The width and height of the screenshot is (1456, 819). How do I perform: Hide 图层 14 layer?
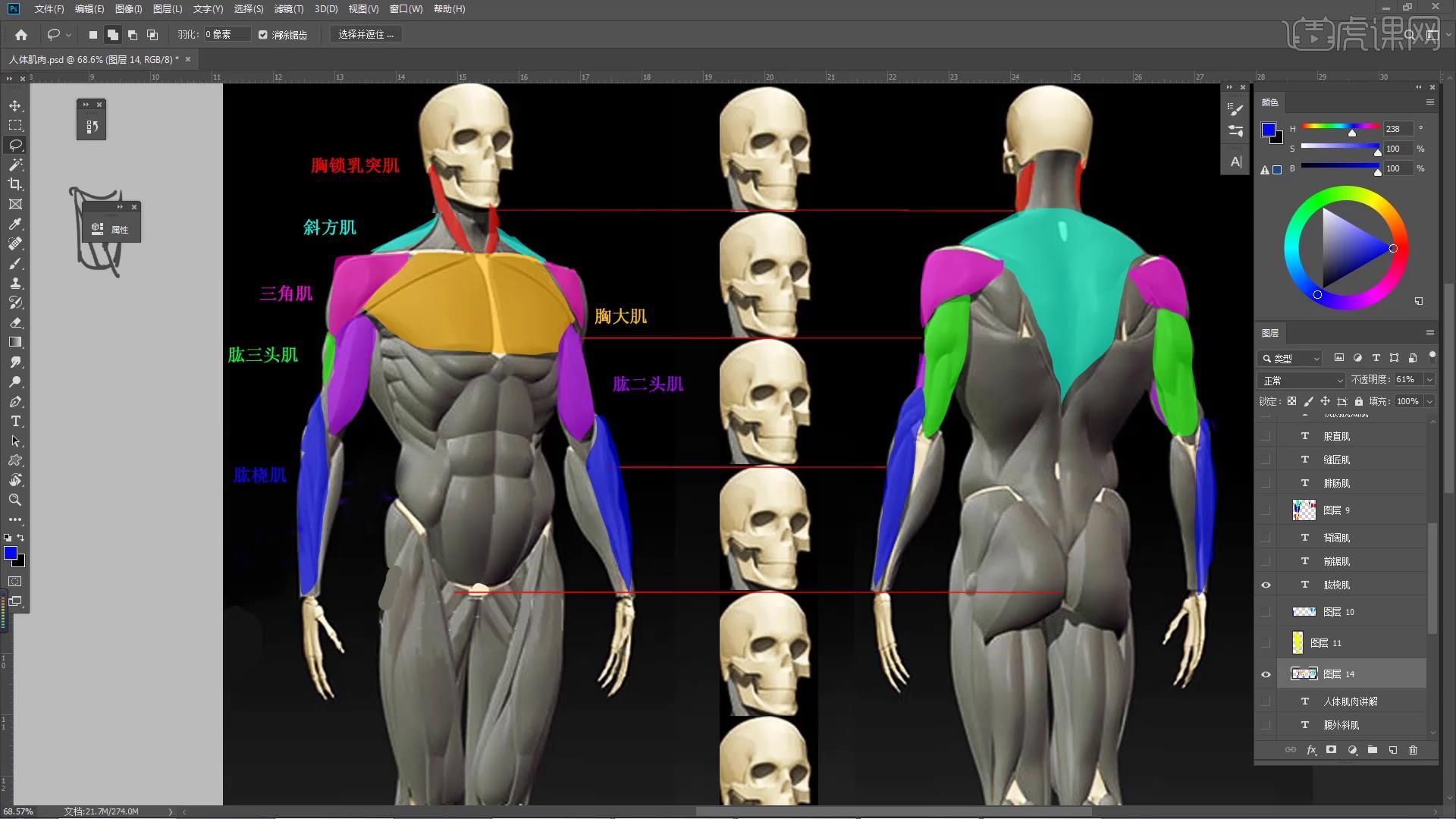click(x=1266, y=674)
